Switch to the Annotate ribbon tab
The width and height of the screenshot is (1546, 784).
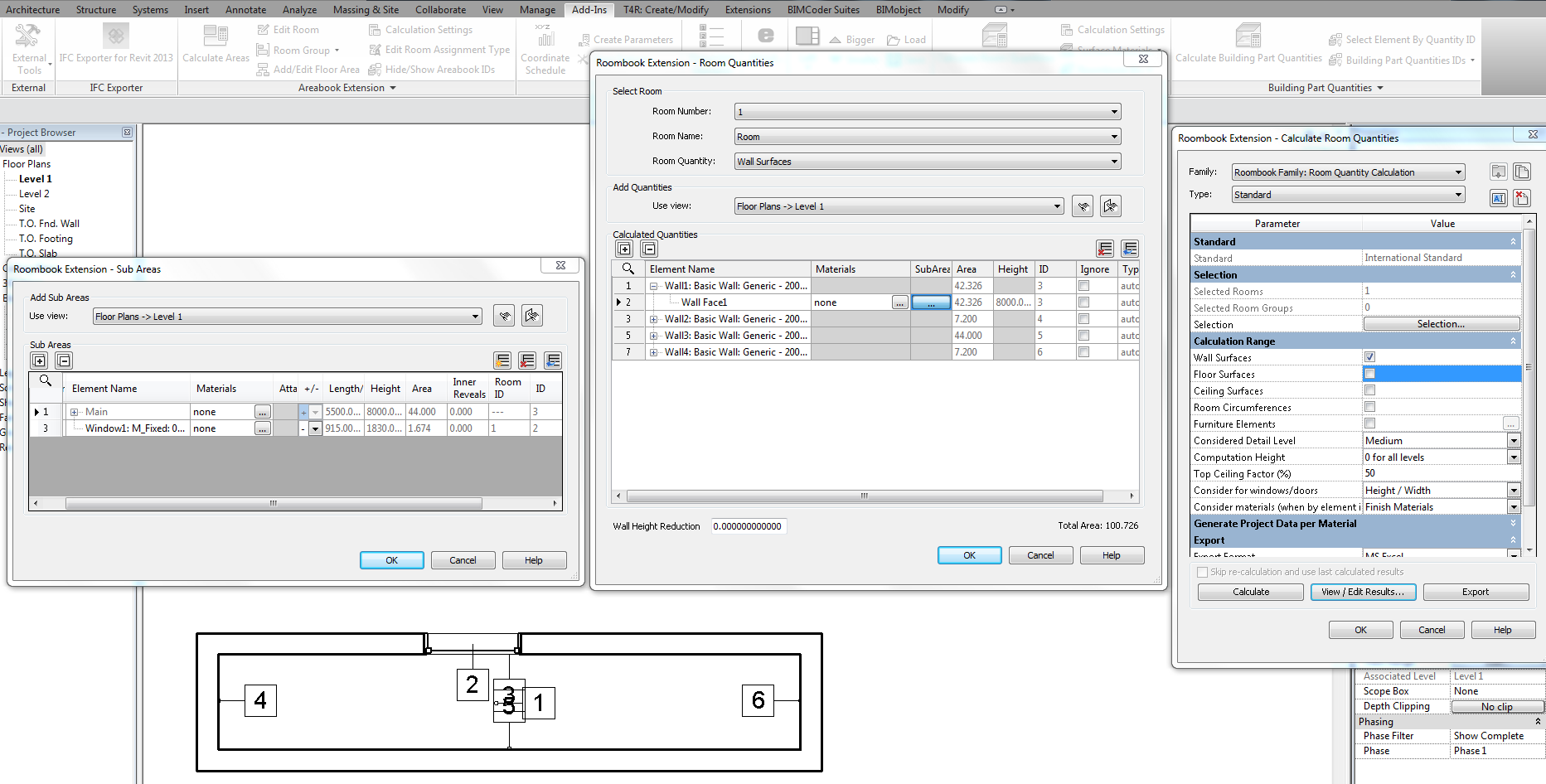click(245, 9)
